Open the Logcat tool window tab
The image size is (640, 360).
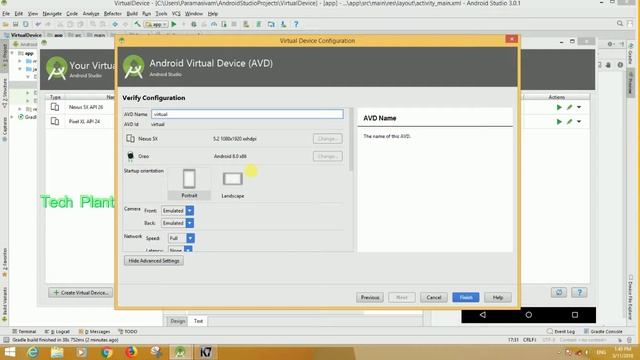pos(57,331)
